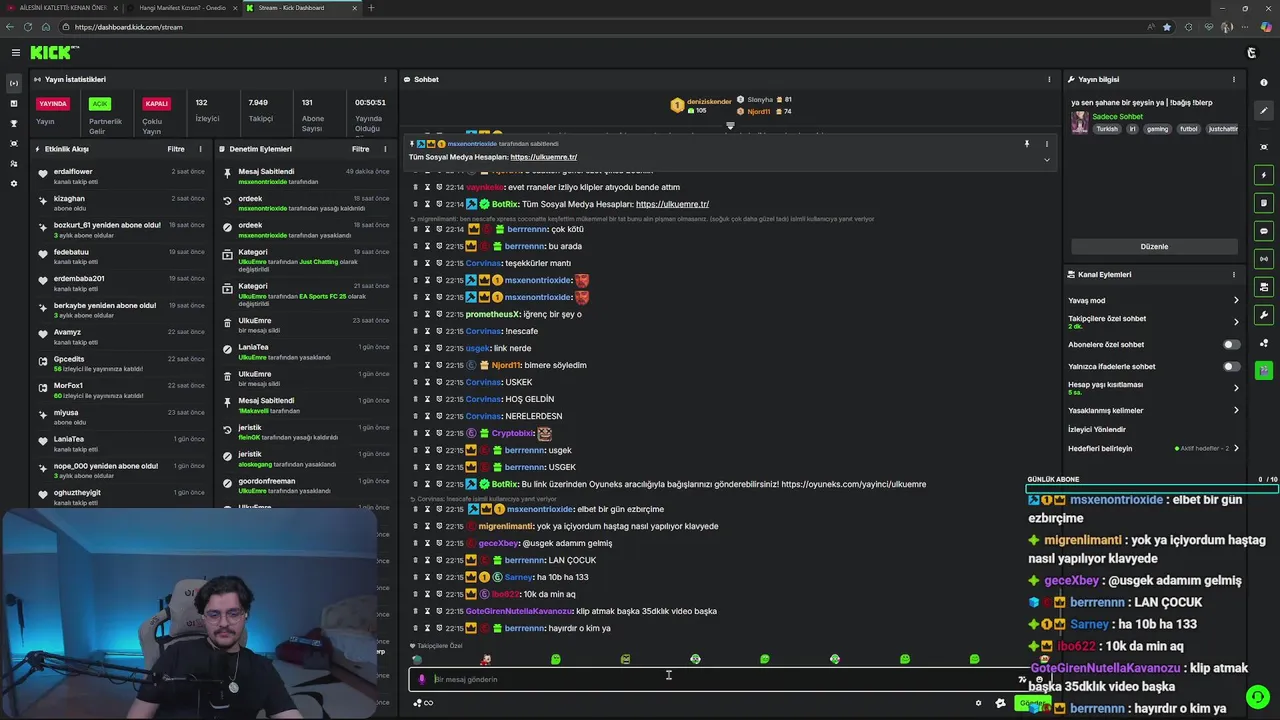1280x720 pixels.
Task: Open the emoji picker in message box
Action: [x=1039, y=679]
